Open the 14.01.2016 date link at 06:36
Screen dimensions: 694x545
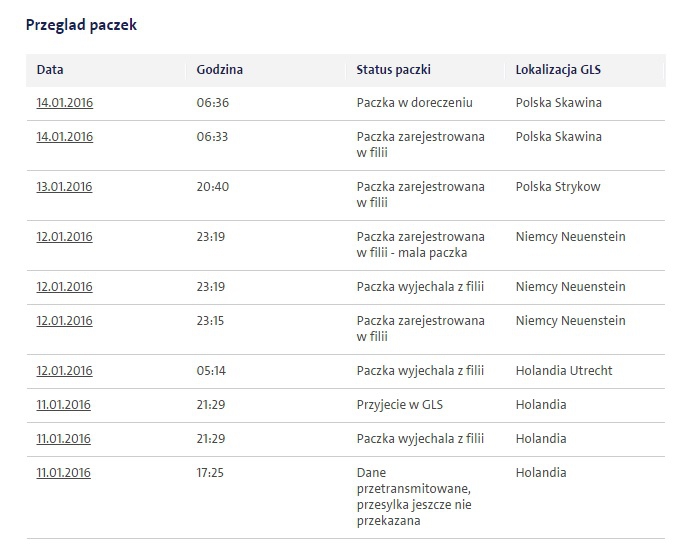64,103
